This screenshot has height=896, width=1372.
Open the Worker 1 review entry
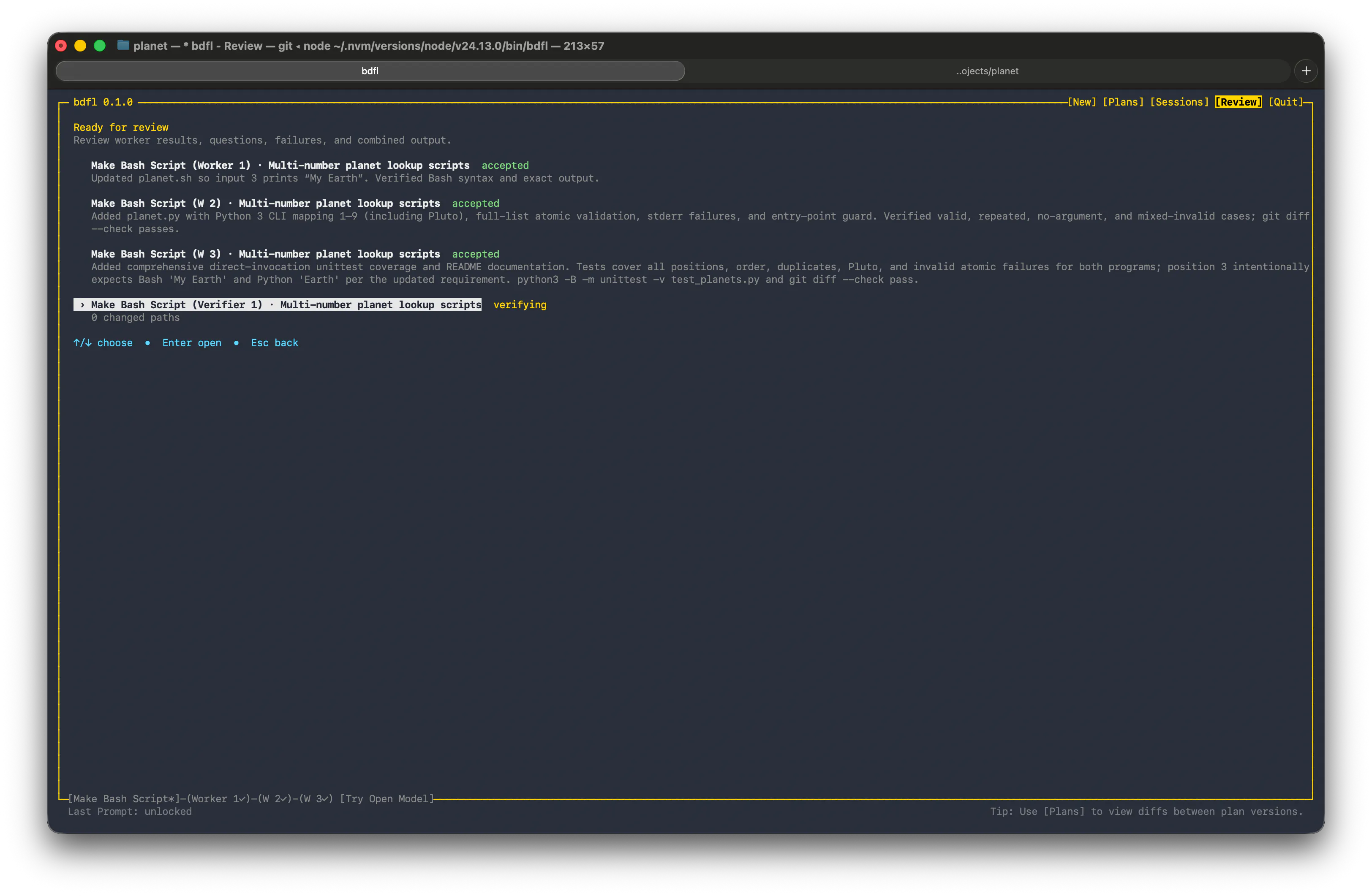(280, 166)
